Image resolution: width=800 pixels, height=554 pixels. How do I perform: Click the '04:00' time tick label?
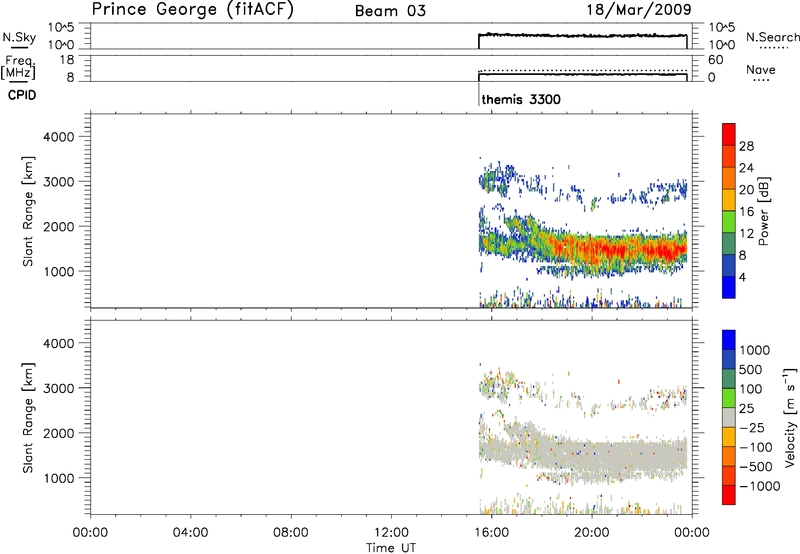coord(190,533)
